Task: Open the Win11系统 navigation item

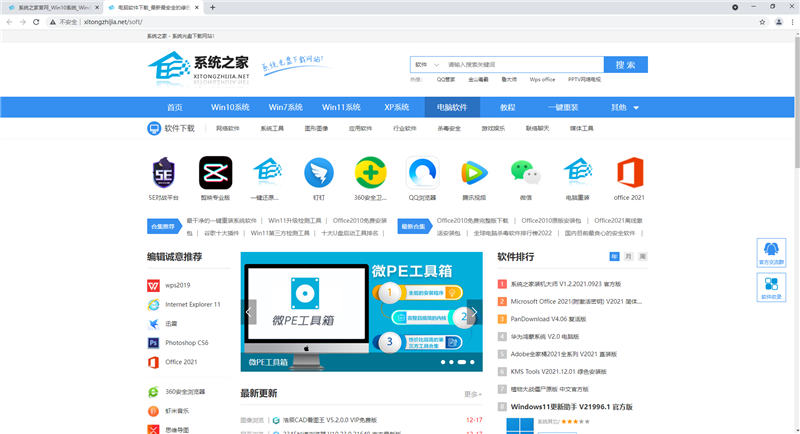Action: pos(341,107)
